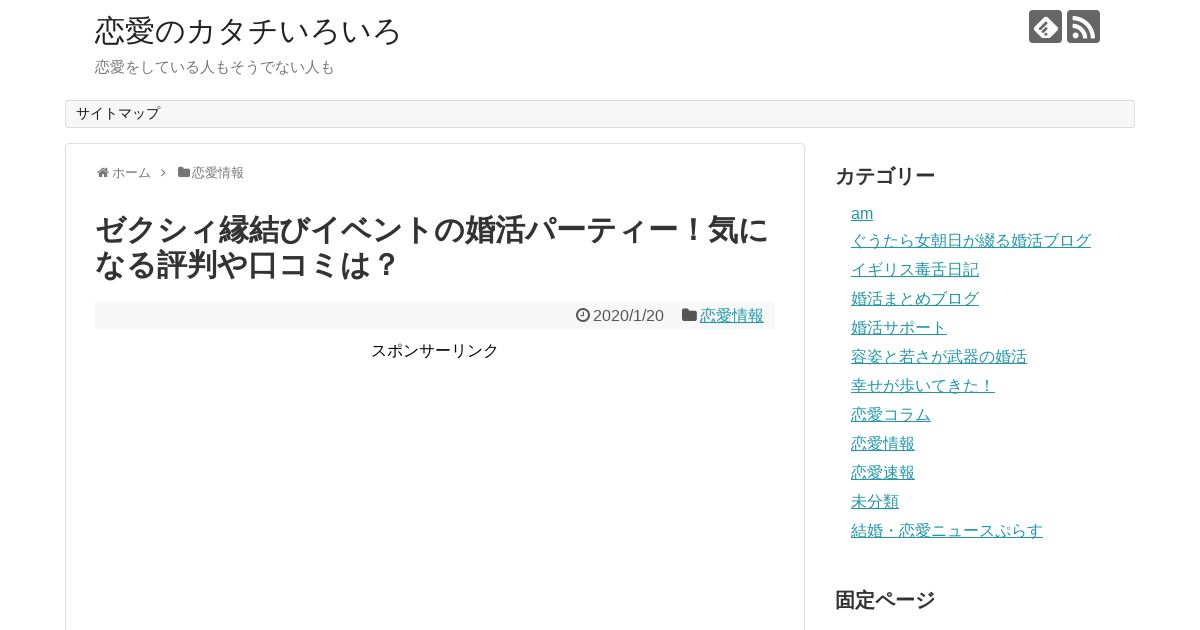Open 結婚・恋愛ニュースぷらす category
Viewport: 1200px width, 630px height.
947,531
